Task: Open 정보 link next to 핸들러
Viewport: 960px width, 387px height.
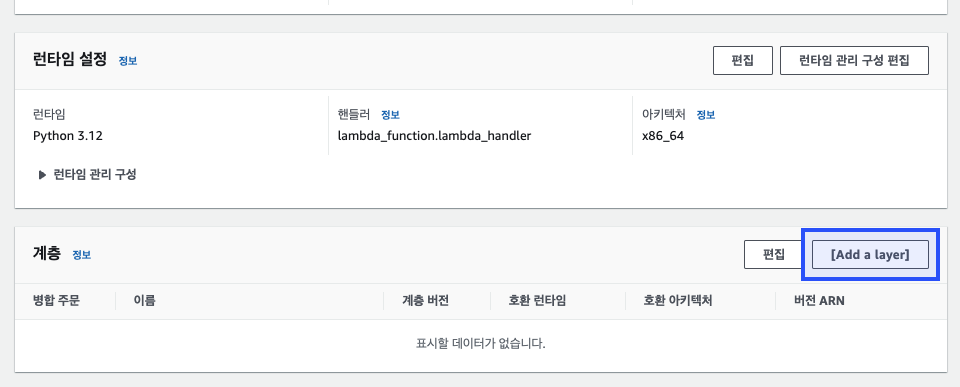Action: [x=390, y=115]
